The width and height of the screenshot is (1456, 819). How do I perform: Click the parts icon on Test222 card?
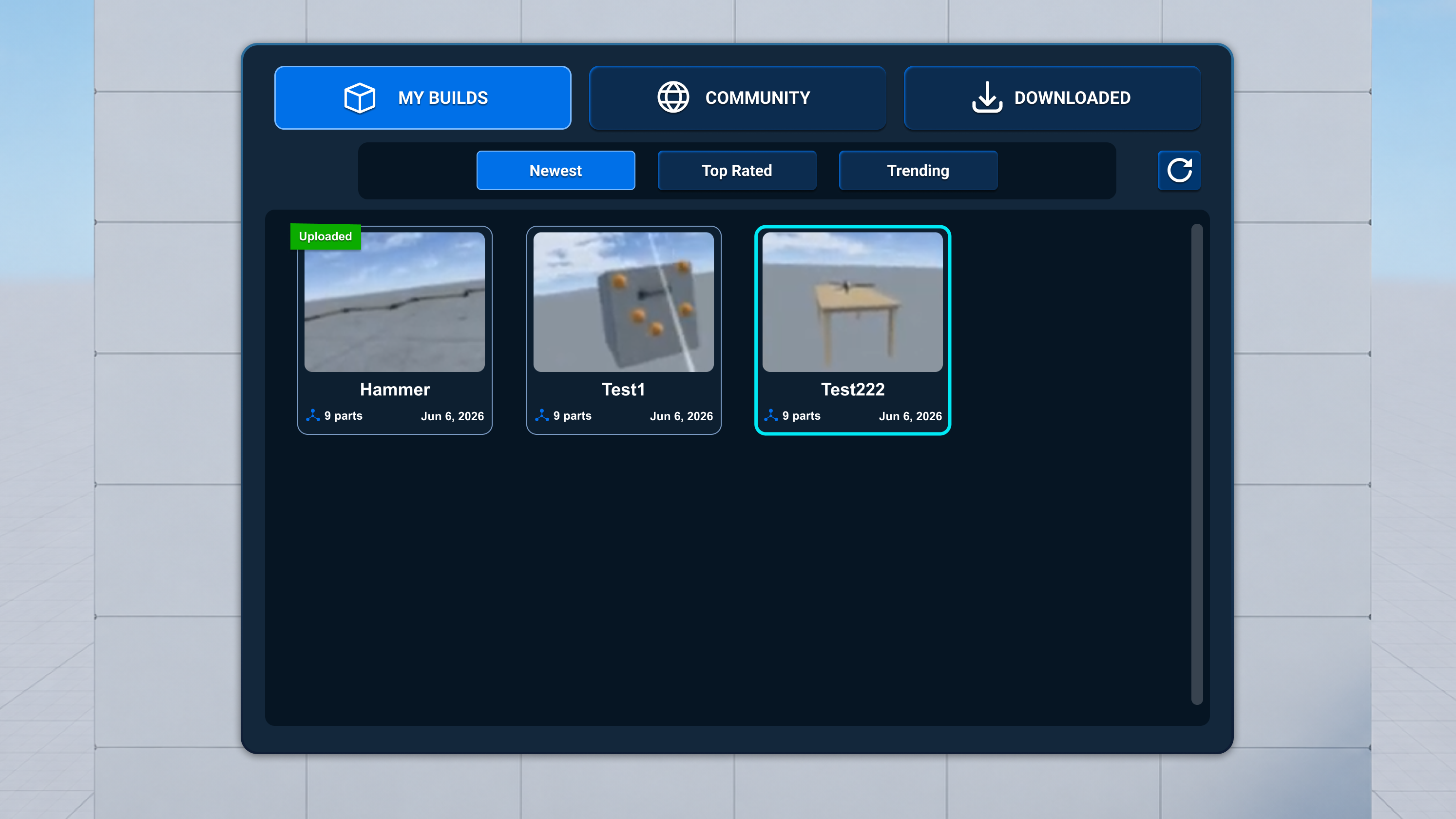pos(771,416)
